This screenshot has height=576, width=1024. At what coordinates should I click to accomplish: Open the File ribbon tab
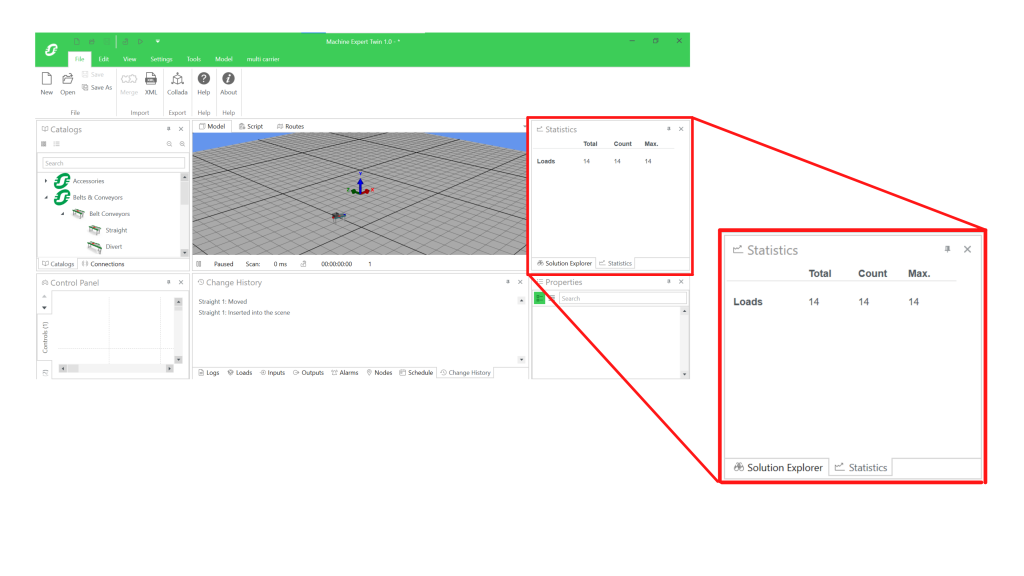tap(79, 59)
